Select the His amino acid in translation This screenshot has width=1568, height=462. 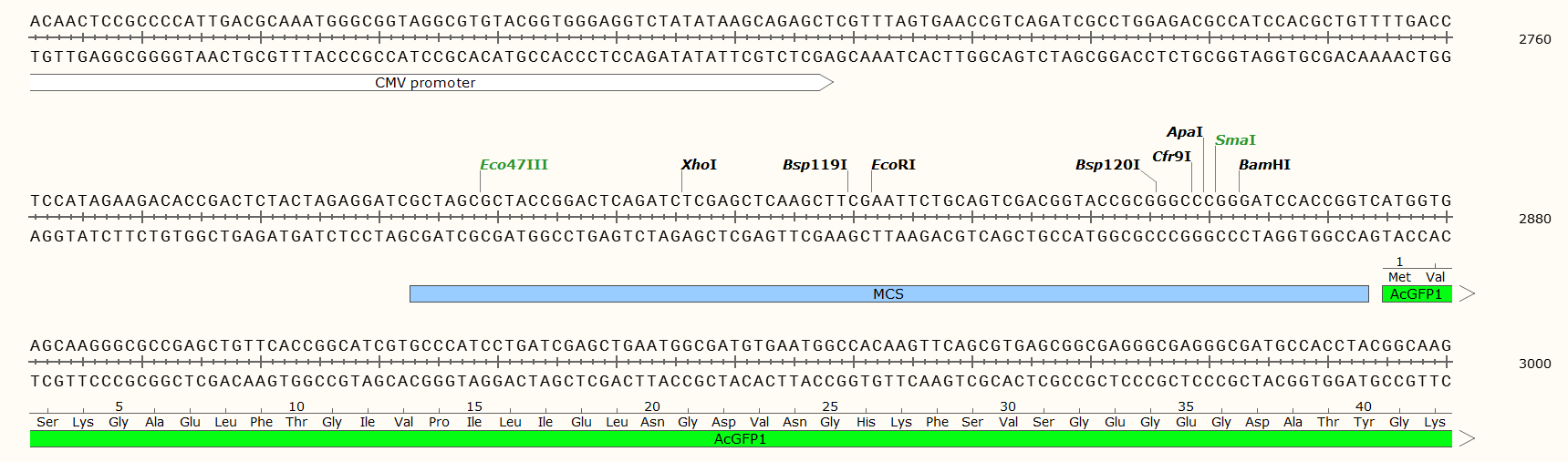[866, 422]
